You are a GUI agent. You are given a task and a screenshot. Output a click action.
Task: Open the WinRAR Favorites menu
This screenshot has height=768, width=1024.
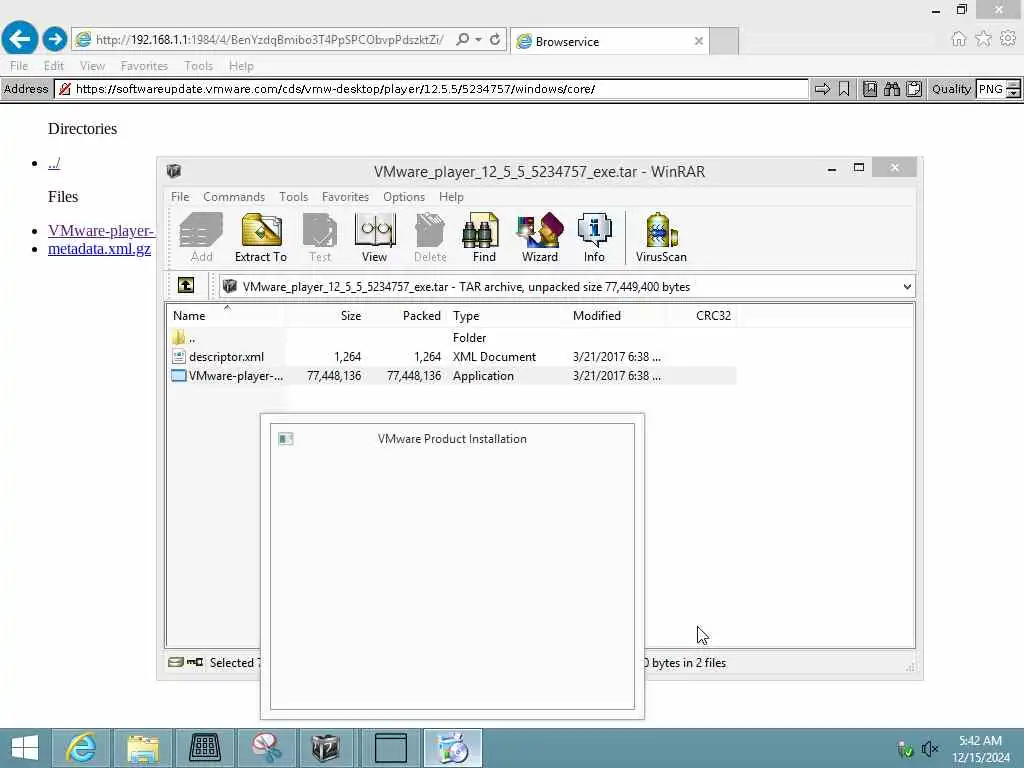point(345,197)
